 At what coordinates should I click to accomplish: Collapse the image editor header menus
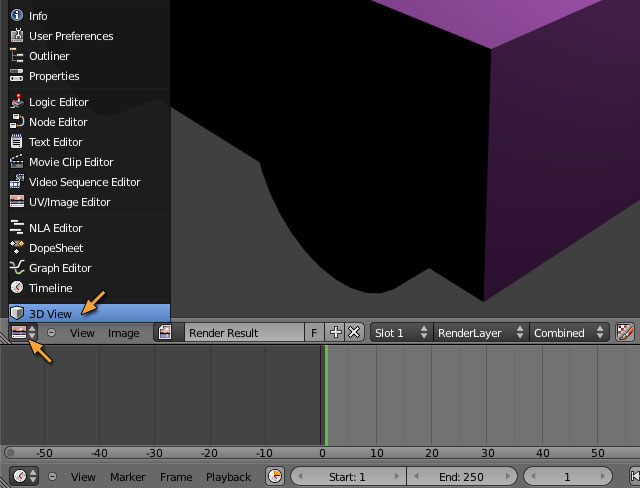point(52,333)
